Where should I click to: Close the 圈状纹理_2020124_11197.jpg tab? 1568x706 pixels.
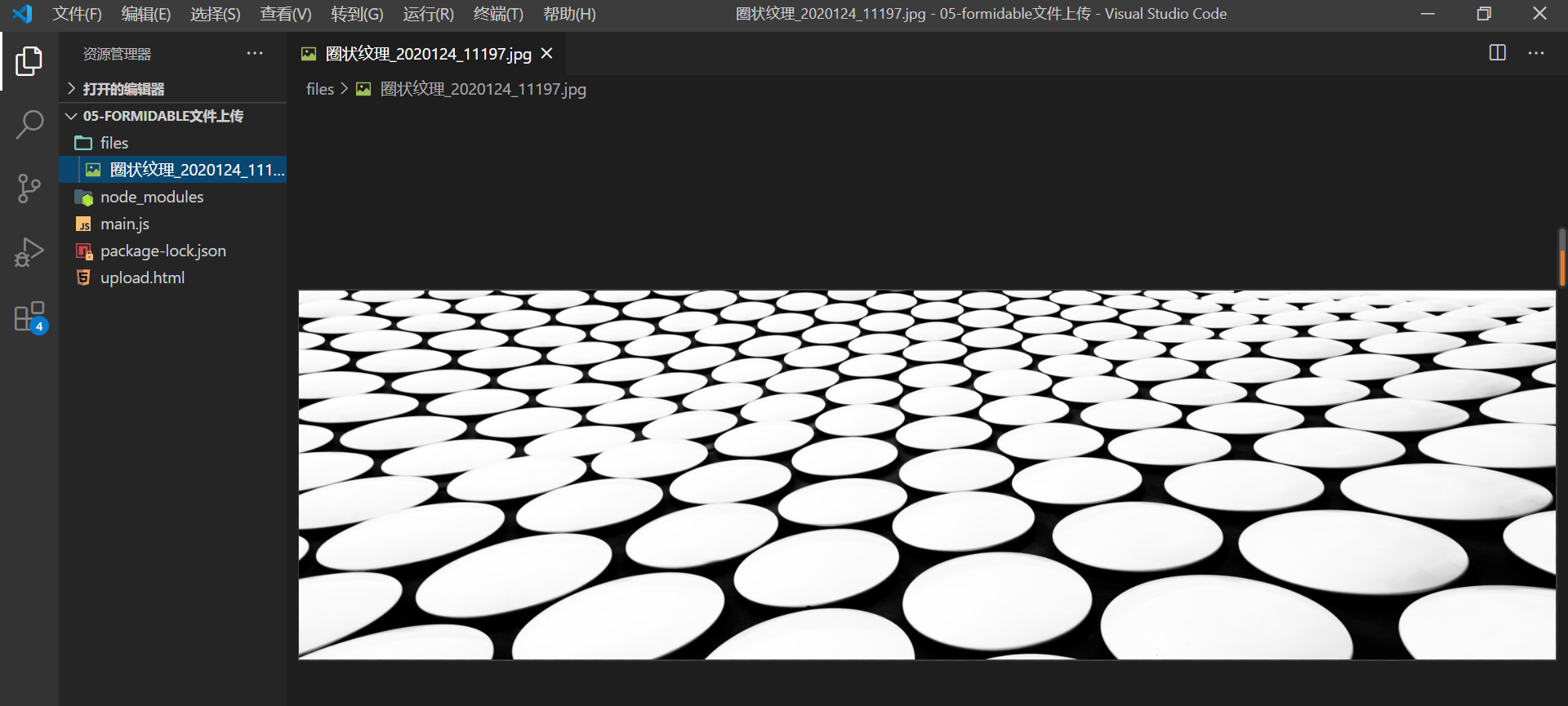coord(547,54)
